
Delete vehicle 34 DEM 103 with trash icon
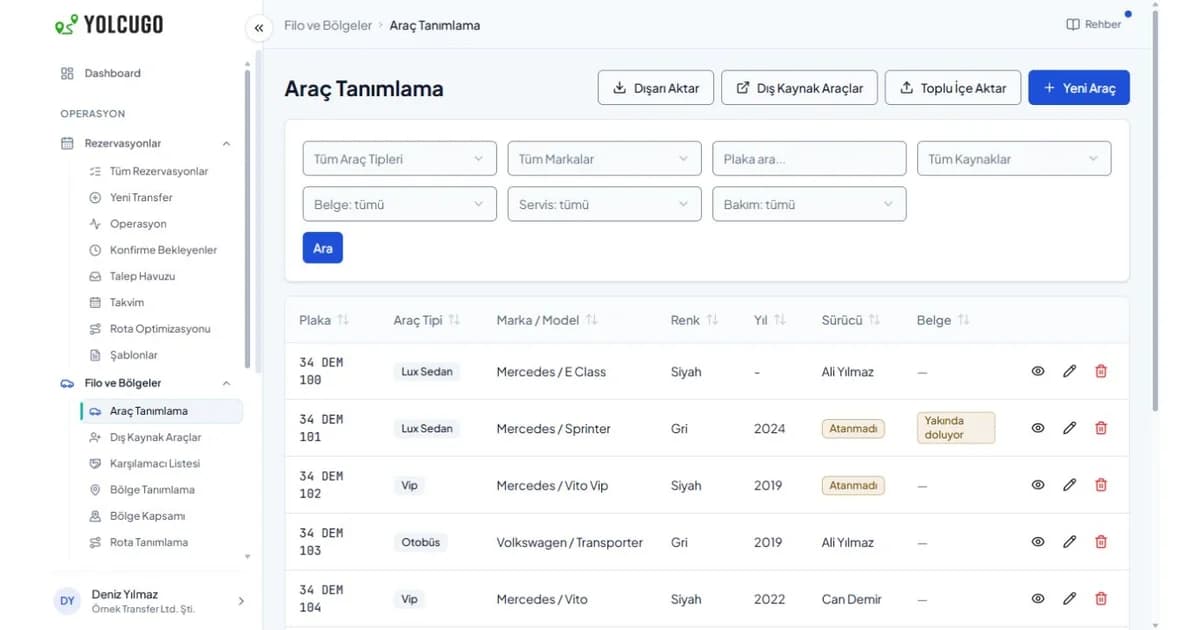pyautogui.click(x=1101, y=542)
